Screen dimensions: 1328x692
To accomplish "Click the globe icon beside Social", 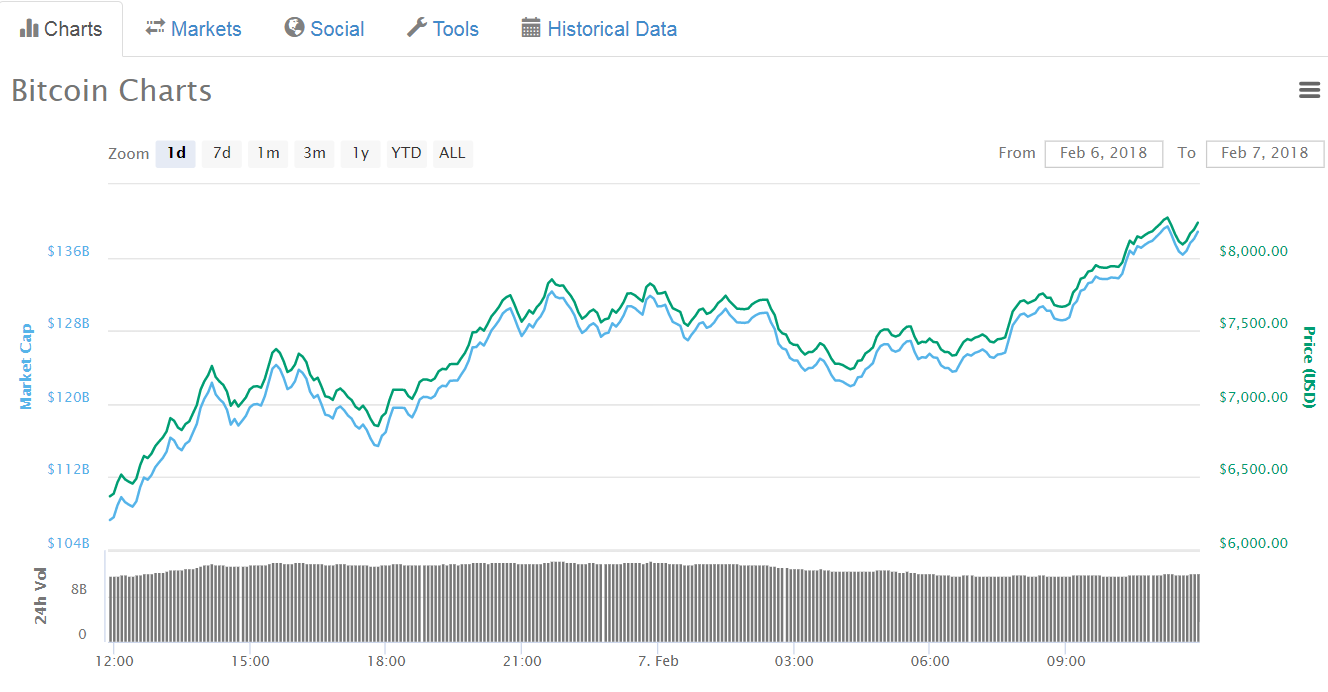I will (x=294, y=28).
